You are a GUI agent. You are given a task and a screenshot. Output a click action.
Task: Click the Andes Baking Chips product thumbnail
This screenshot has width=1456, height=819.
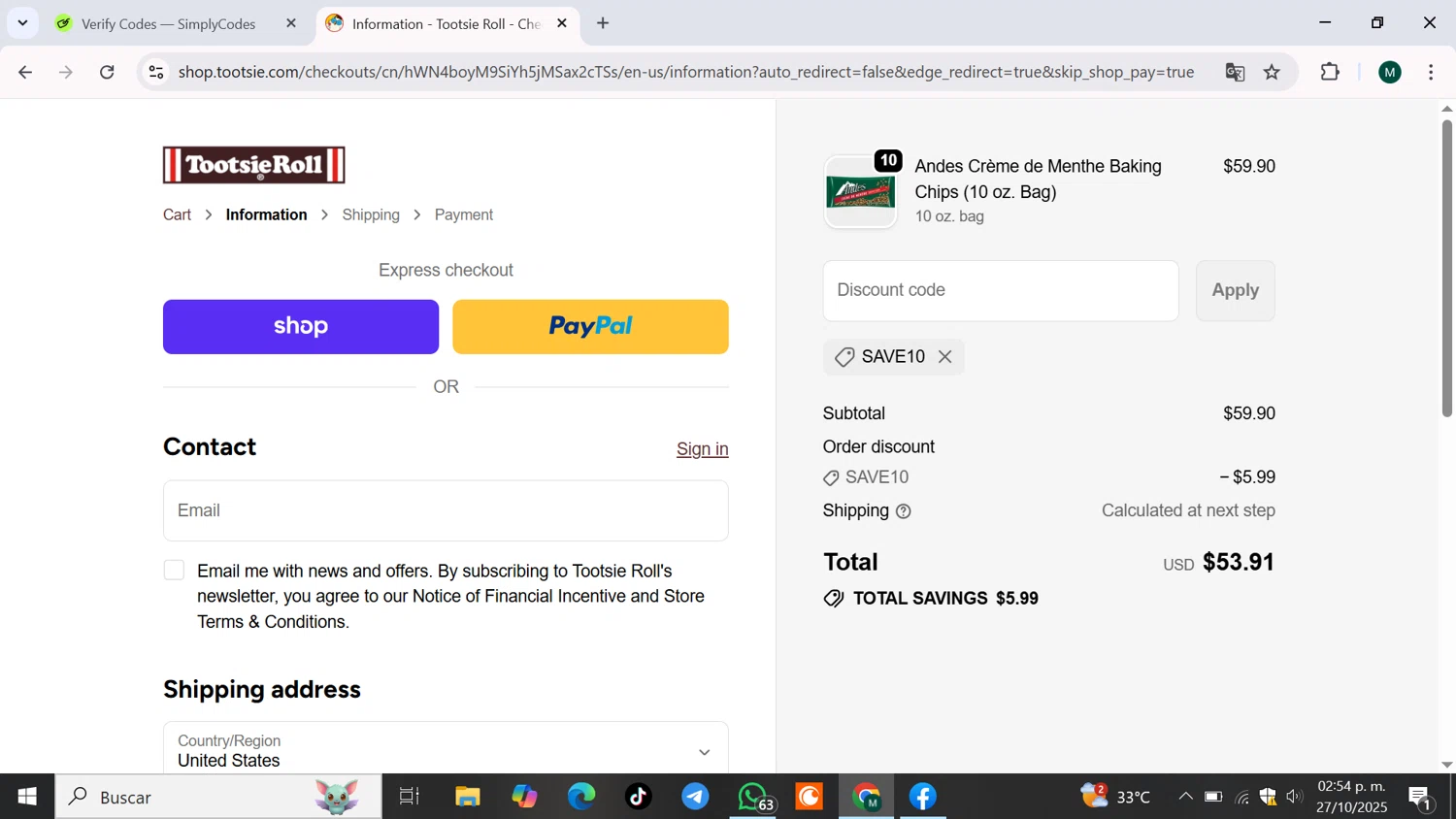pyautogui.click(x=861, y=192)
